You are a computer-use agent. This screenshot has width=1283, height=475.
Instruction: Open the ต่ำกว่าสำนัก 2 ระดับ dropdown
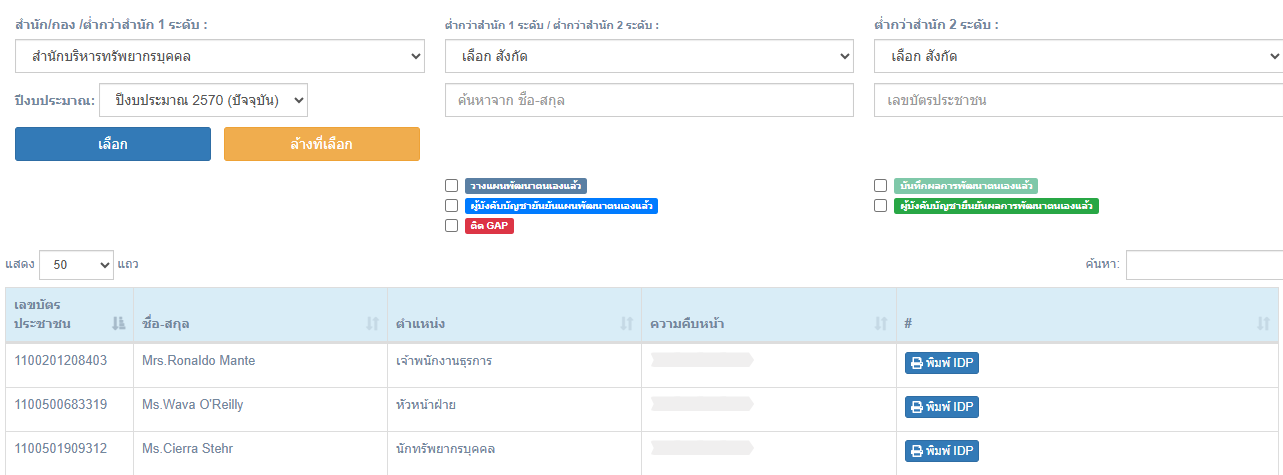[x=1078, y=56]
